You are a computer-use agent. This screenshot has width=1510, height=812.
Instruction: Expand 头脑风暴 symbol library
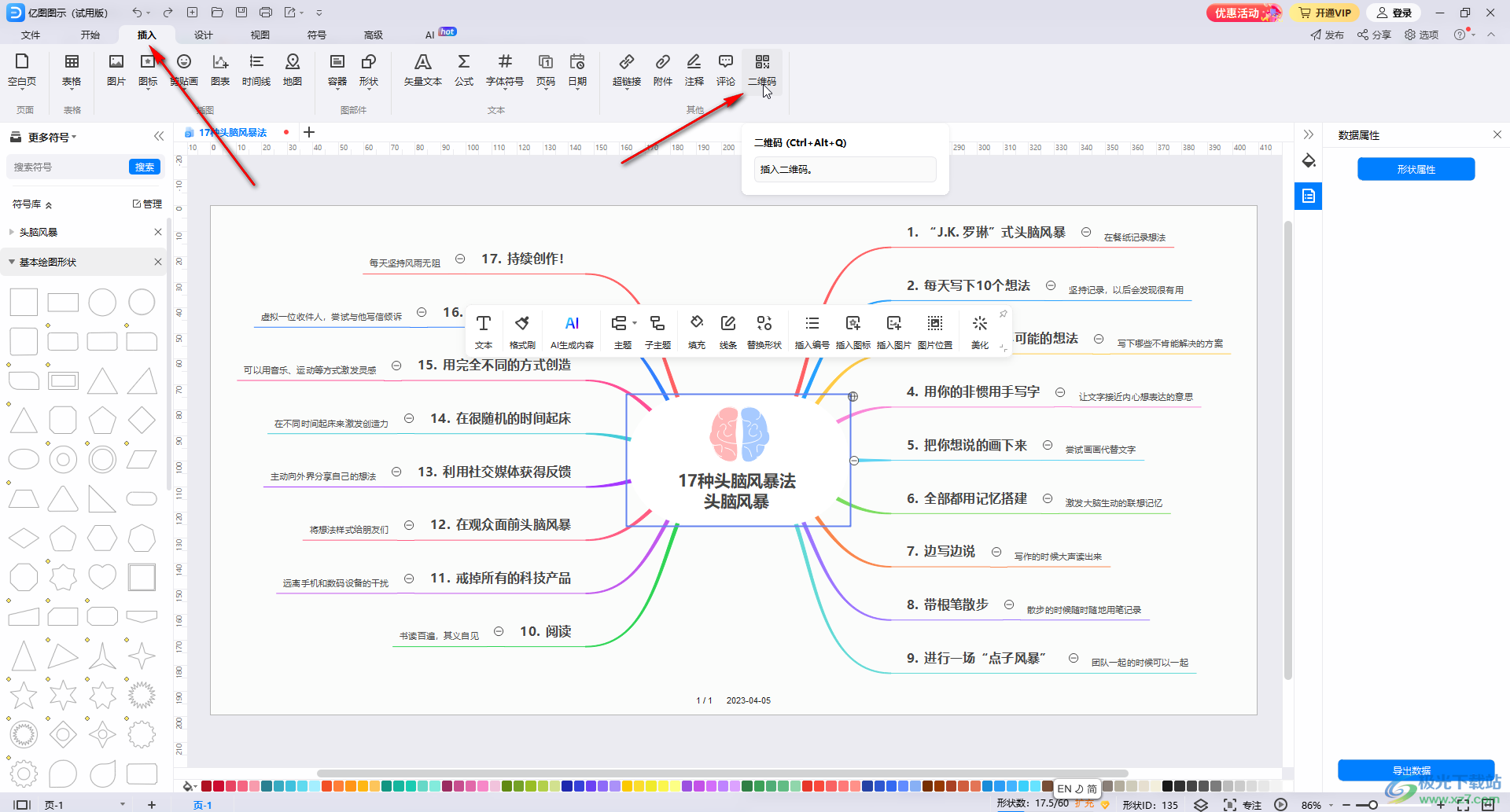[x=11, y=232]
